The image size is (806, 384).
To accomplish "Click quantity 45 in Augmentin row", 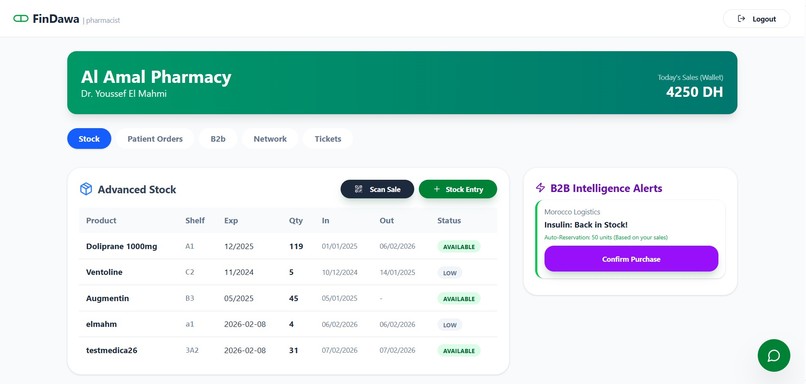I will [x=294, y=298].
